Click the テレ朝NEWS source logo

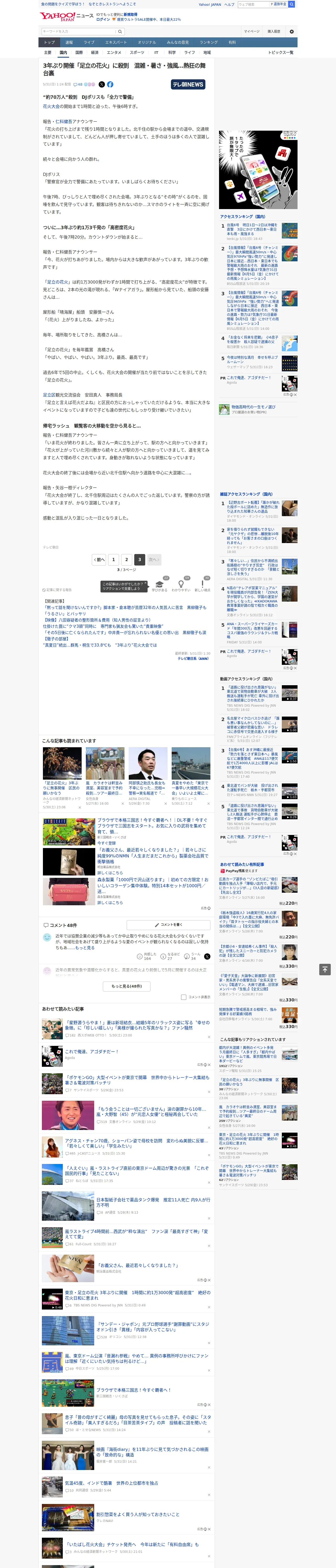tap(188, 85)
